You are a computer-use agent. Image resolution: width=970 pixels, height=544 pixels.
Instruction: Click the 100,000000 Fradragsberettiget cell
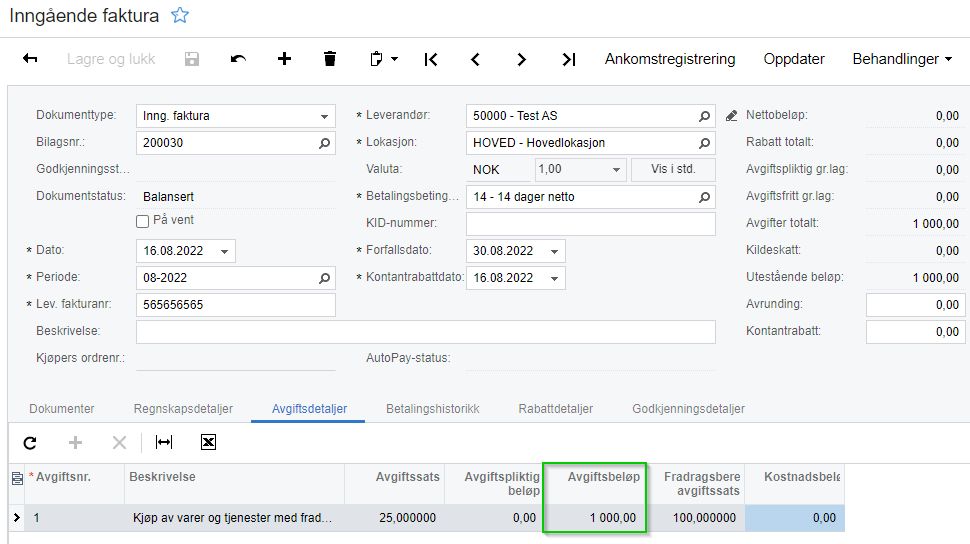pos(695,518)
